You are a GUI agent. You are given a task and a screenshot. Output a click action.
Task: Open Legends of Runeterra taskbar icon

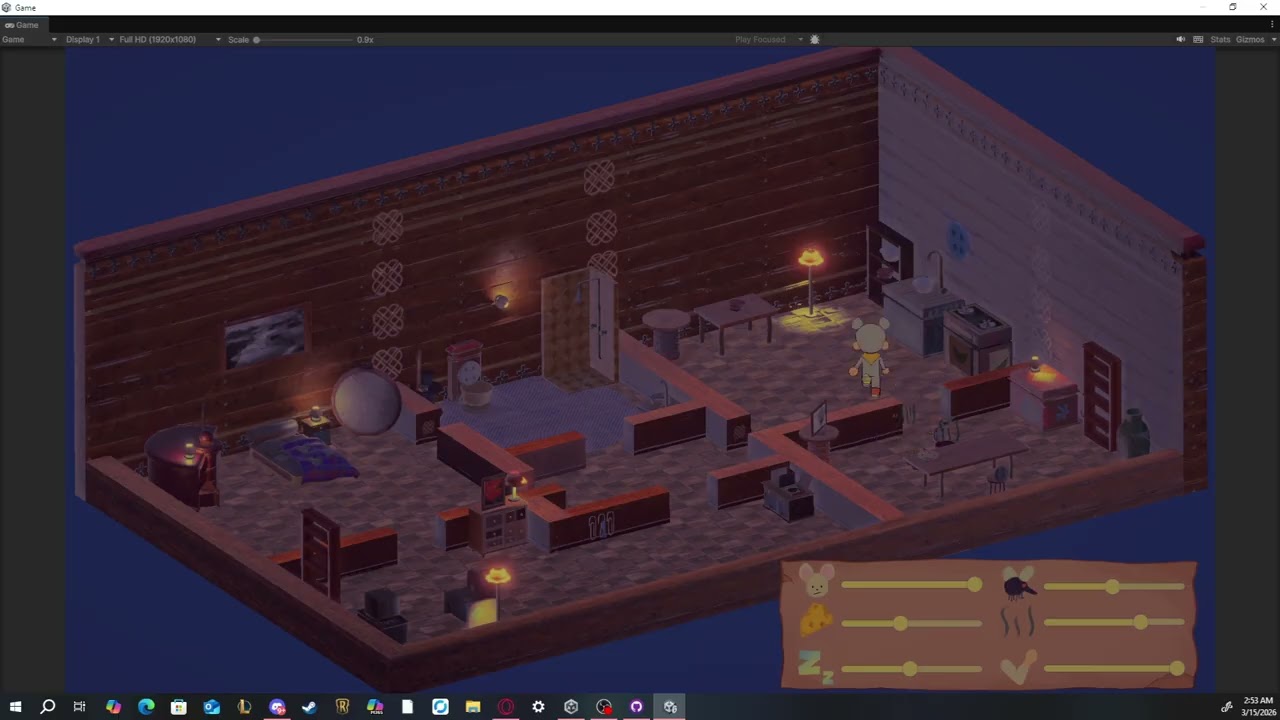tap(342, 707)
